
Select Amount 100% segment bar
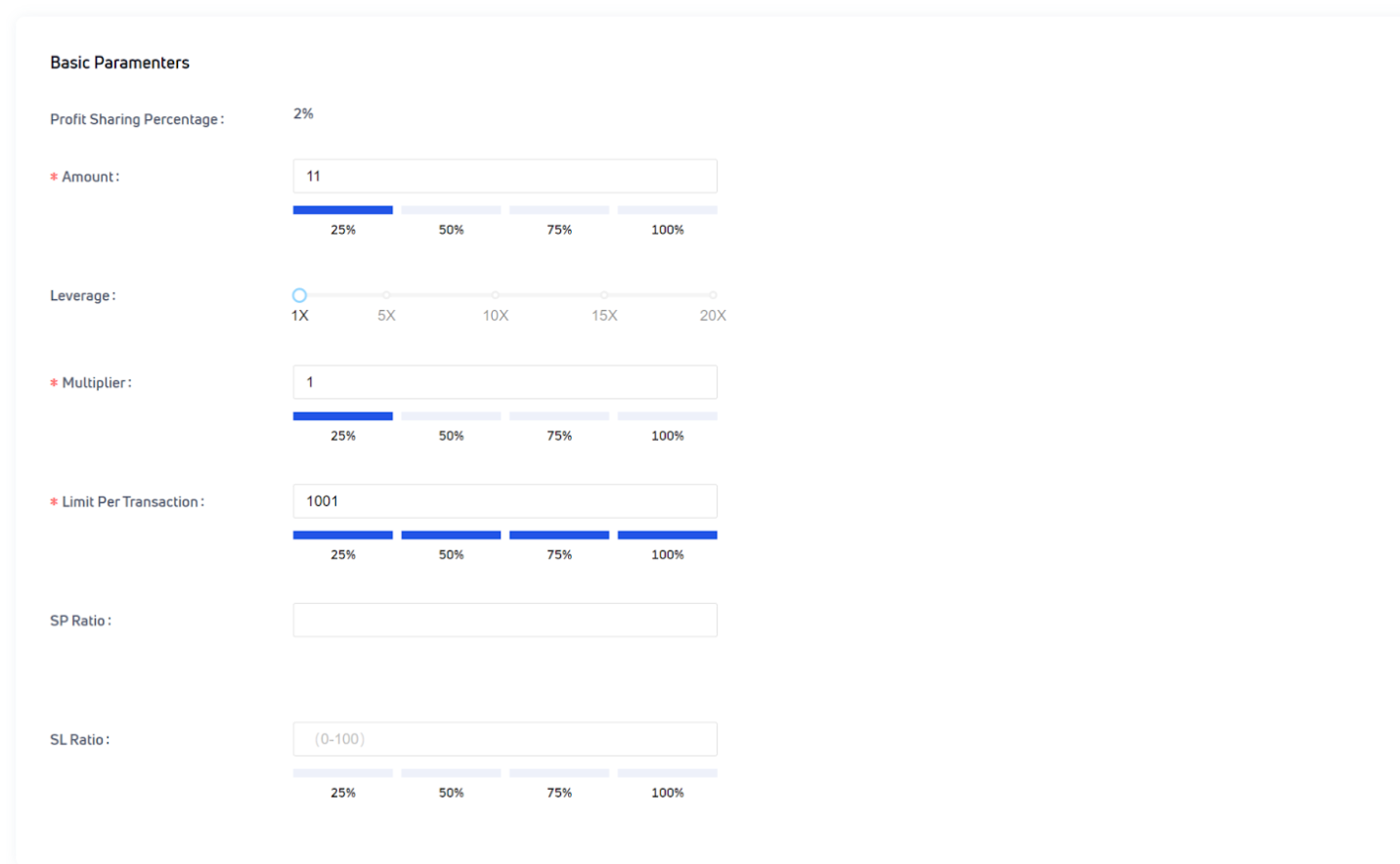click(x=668, y=210)
